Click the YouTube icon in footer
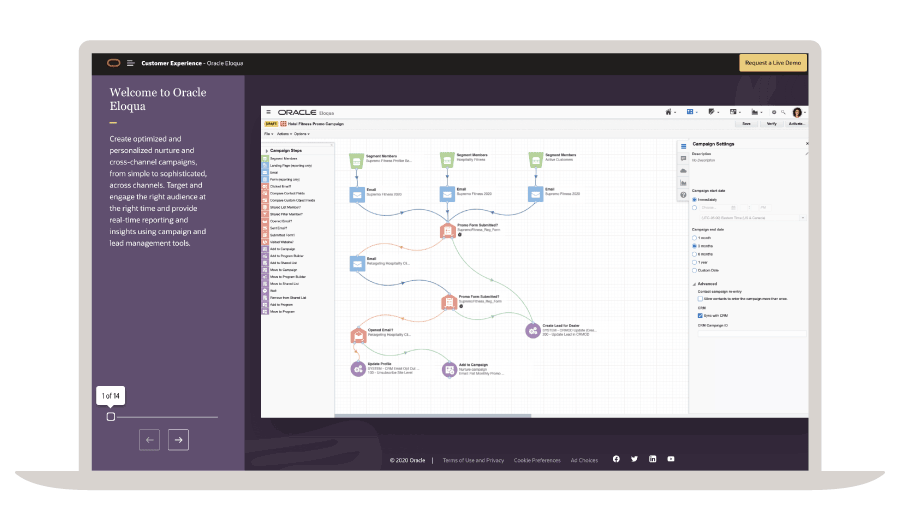This screenshot has width=900, height=530. 671,459
